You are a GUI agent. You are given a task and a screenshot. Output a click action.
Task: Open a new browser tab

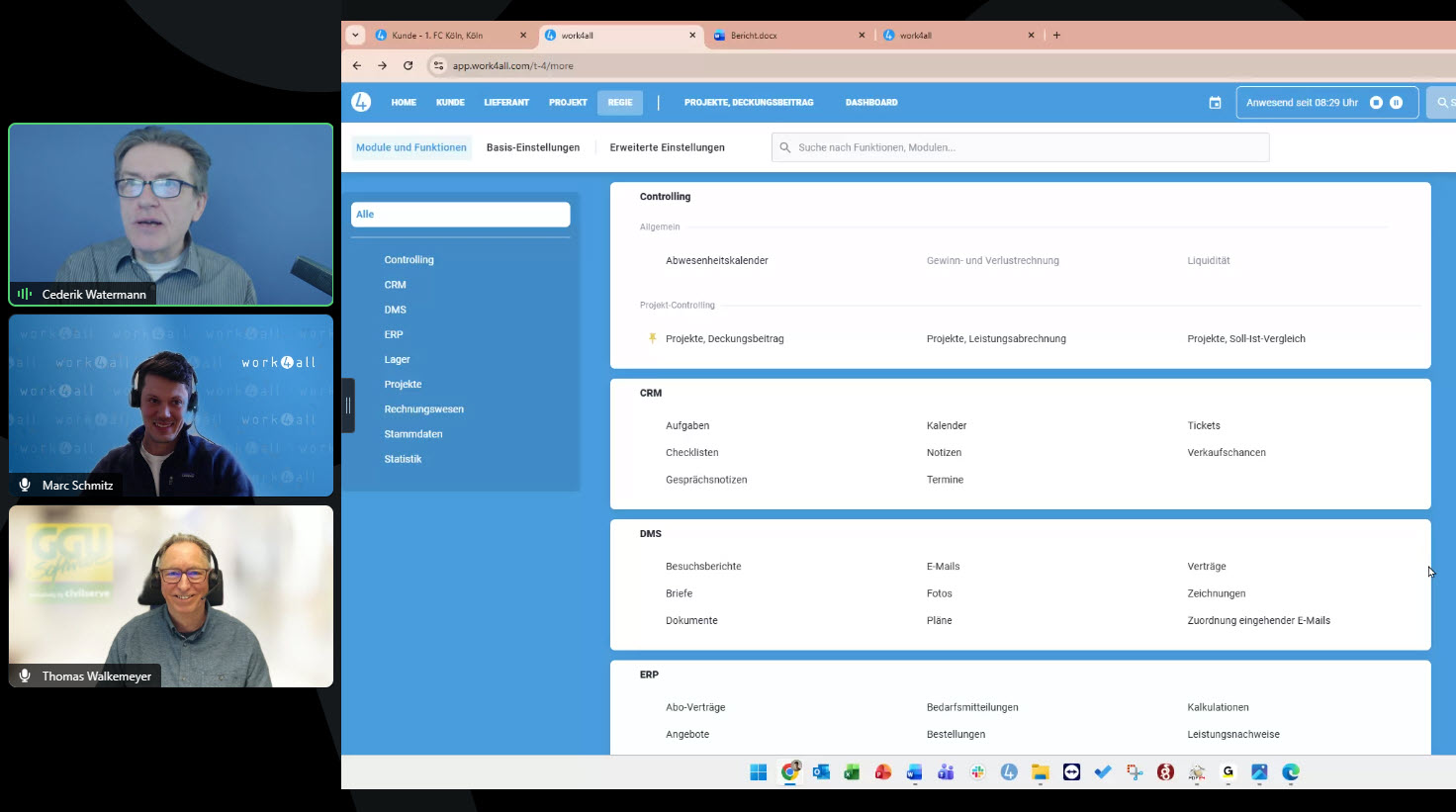1056,35
